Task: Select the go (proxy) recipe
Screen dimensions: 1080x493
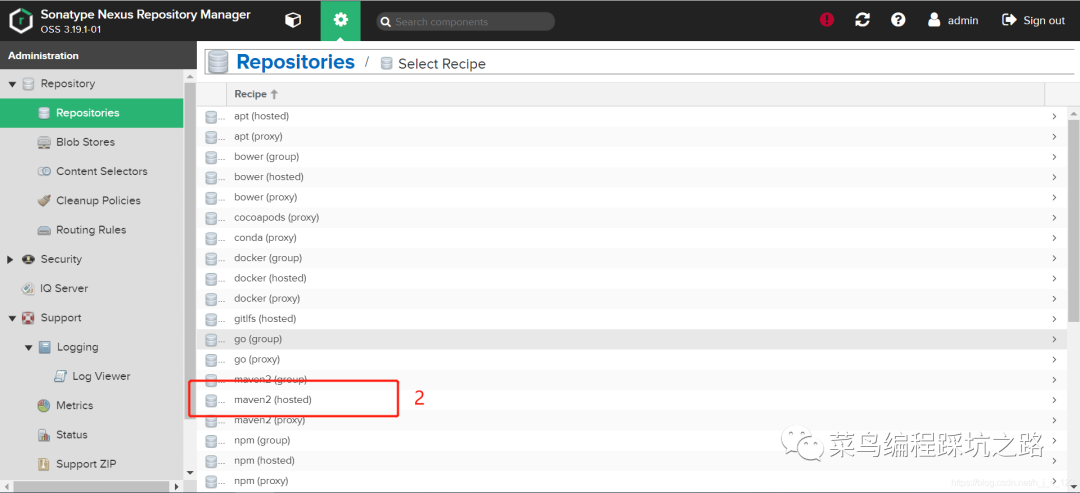Action: pyautogui.click(x=632, y=359)
